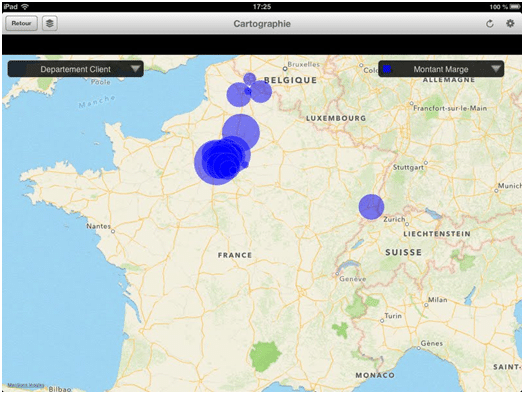Viewport: 524px width, 394px height.
Task: Click the LUXEMBOURG label
Action: coord(336,118)
